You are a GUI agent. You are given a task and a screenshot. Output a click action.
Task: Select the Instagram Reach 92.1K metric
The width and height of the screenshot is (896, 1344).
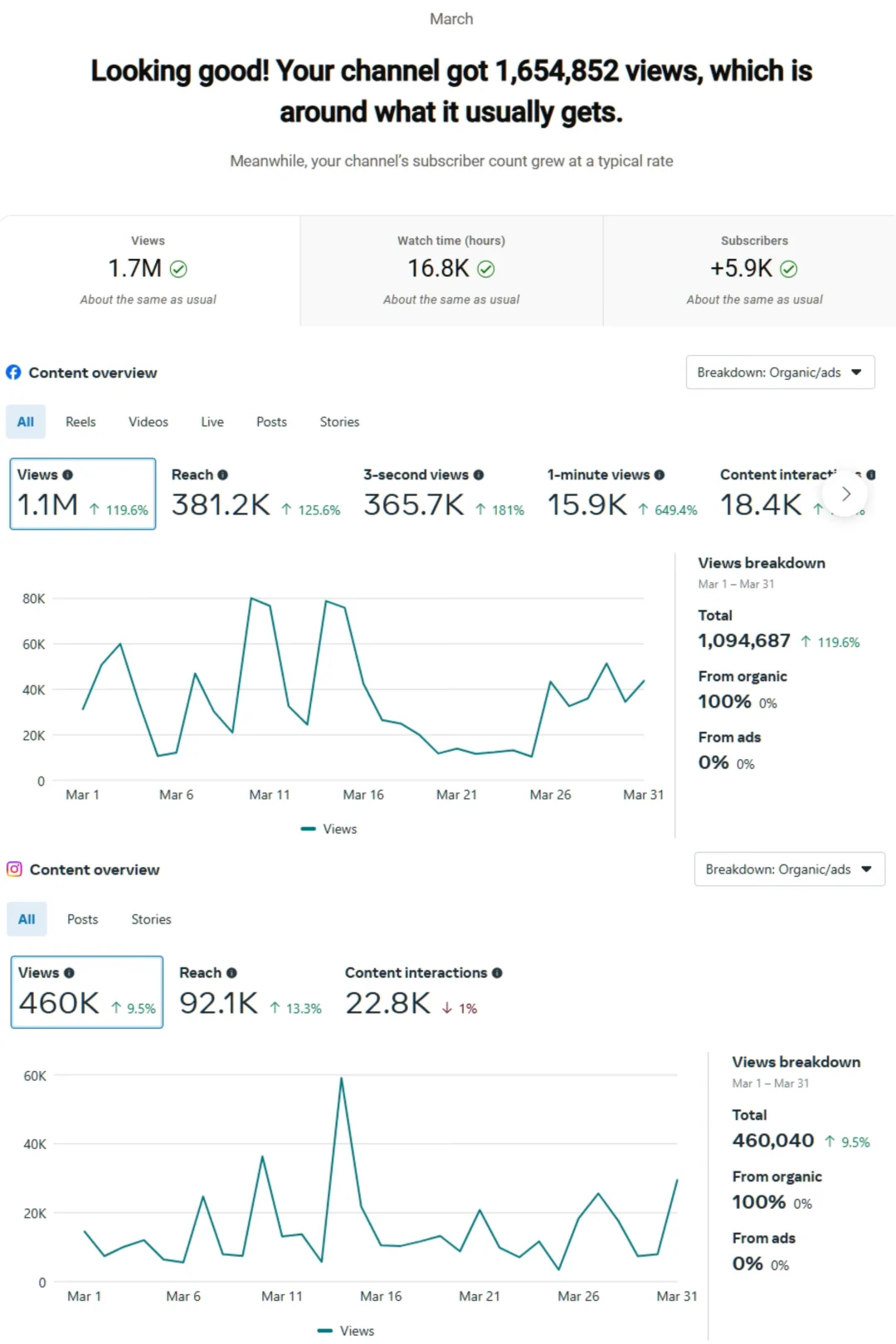click(x=251, y=992)
